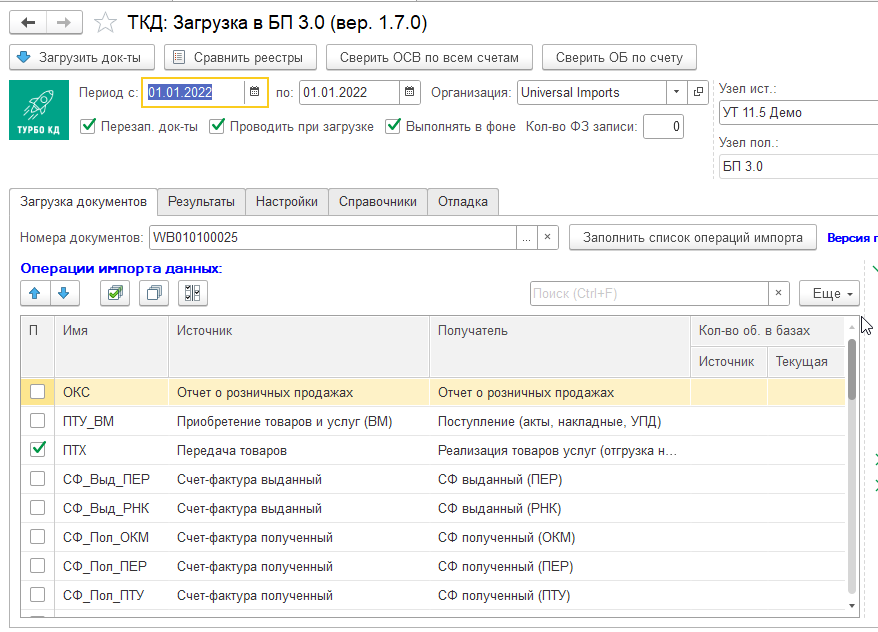Check the ОКС operation row
Screen dimensions: 878x632
point(37,392)
